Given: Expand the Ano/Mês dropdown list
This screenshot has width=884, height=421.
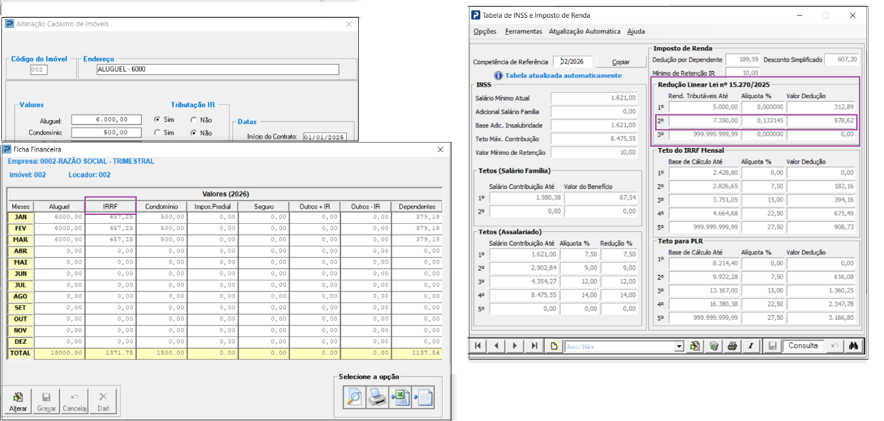Looking at the screenshot, I should pos(679,347).
